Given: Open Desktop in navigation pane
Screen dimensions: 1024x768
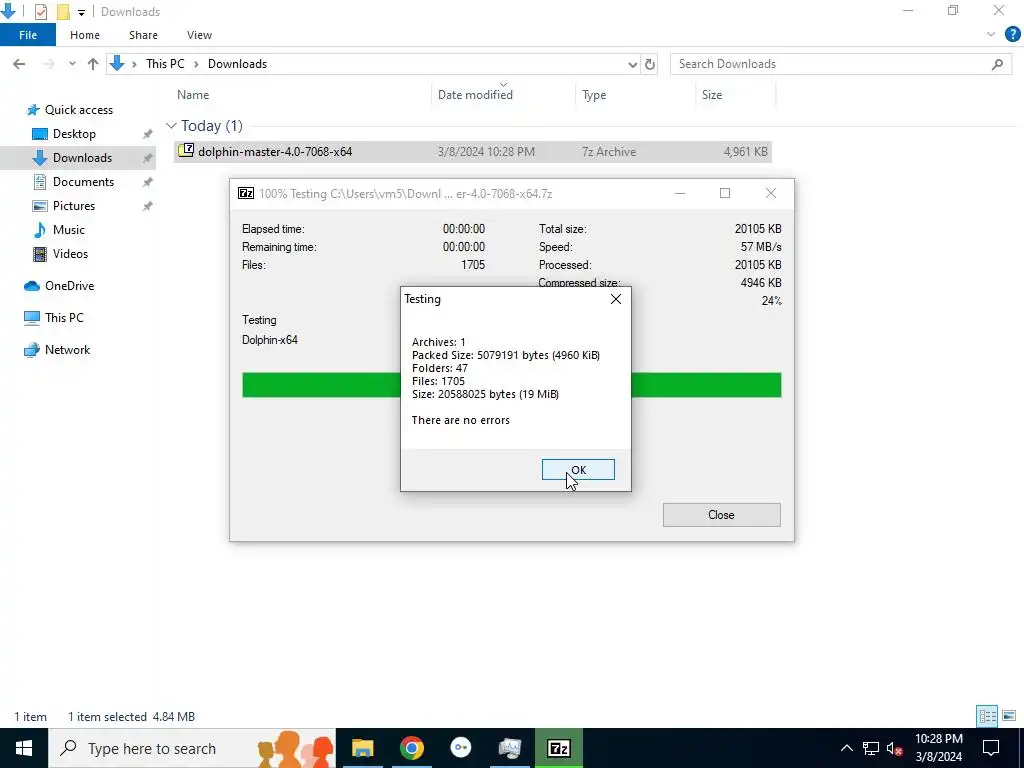Looking at the screenshot, I should click(74, 134).
